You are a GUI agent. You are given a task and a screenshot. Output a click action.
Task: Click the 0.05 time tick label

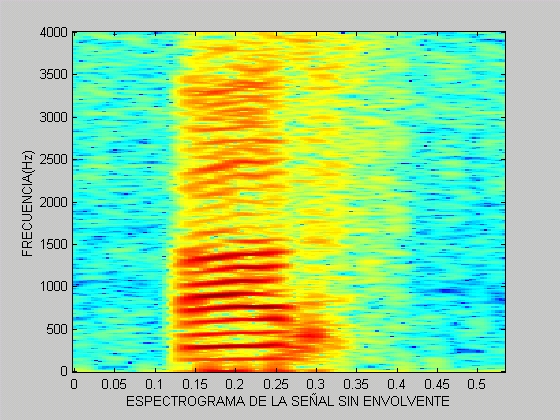114,384
